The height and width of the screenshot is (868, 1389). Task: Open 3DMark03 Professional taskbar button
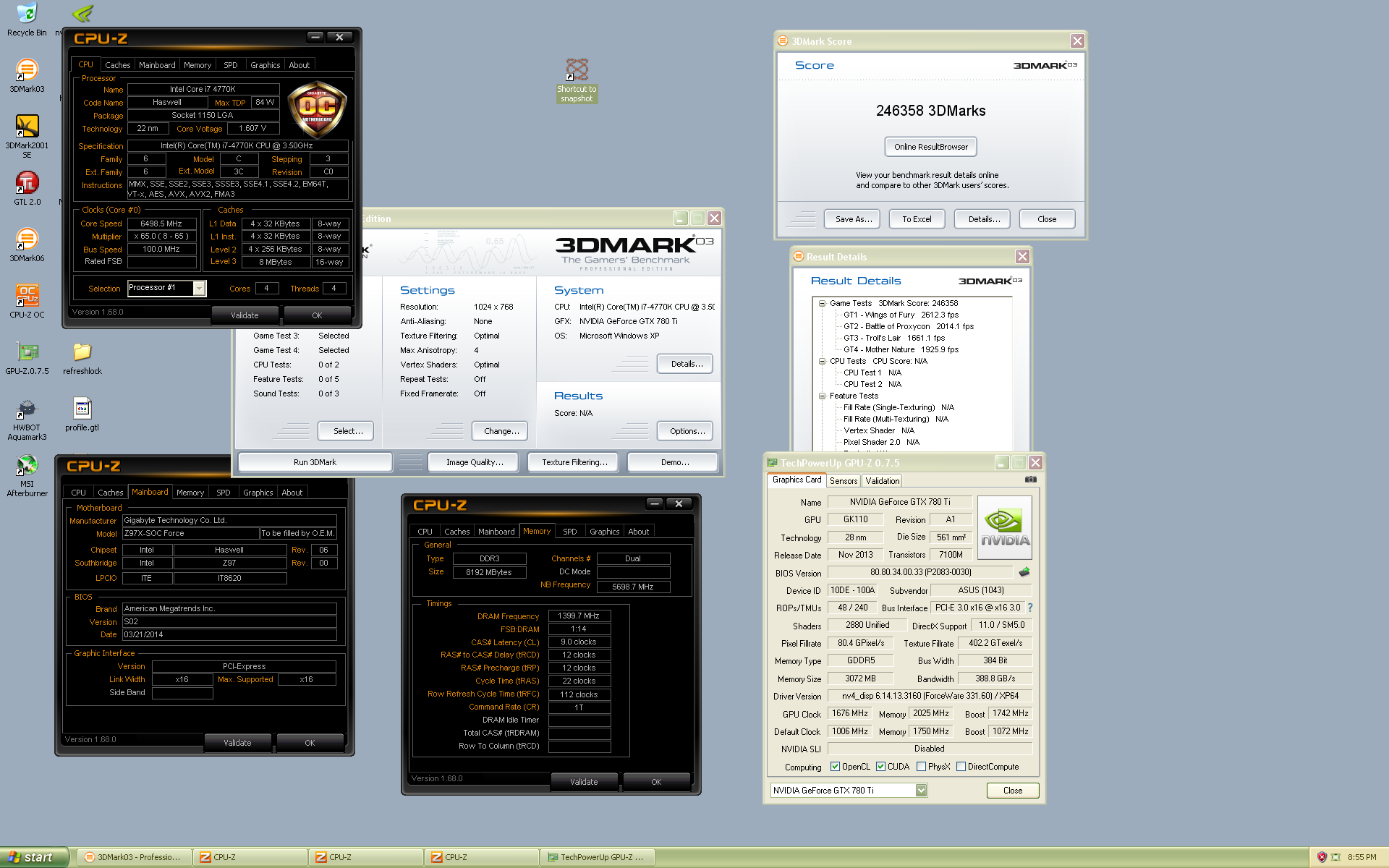click(133, 857)
